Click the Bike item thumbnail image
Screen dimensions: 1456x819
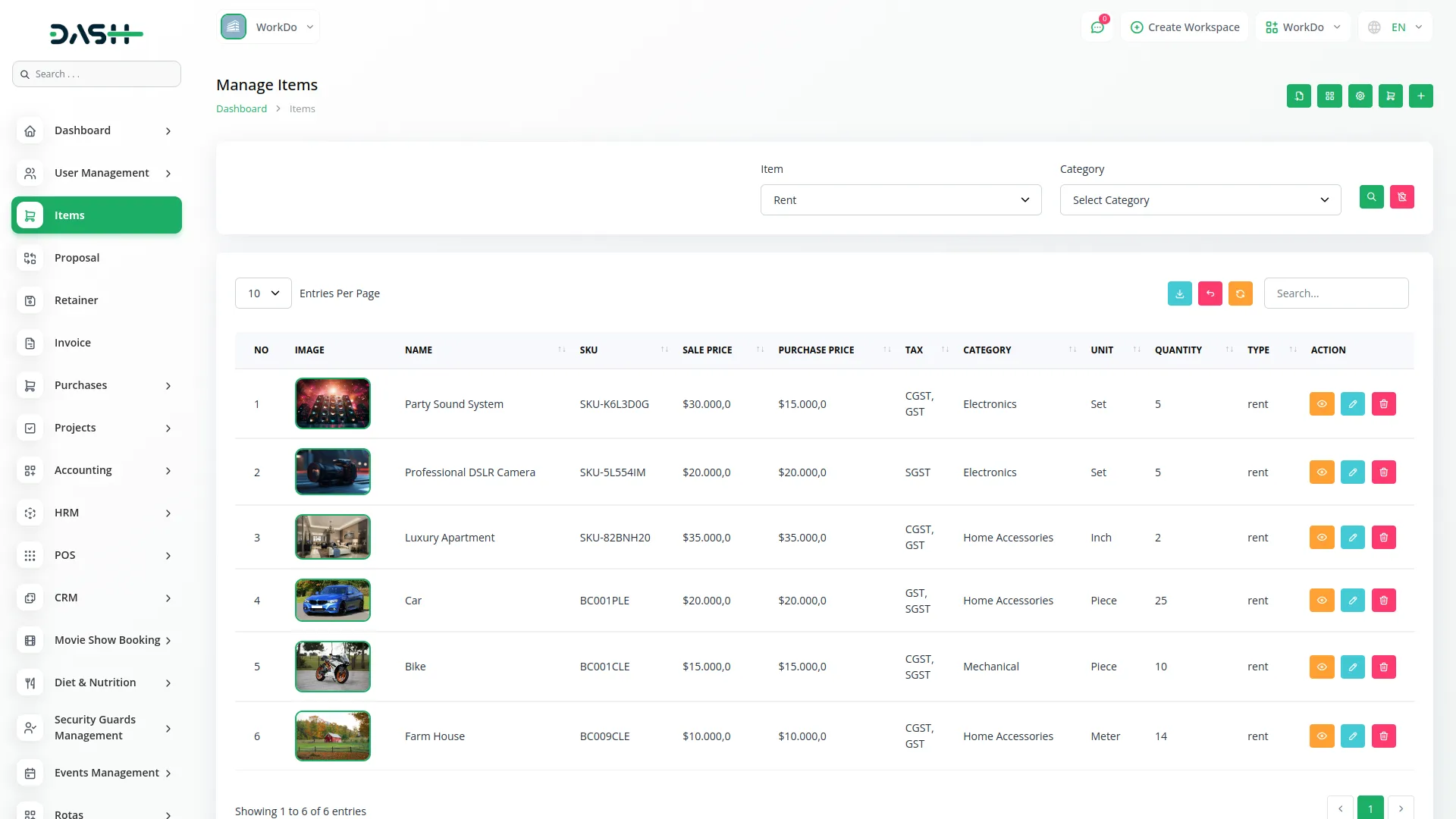click(333, 667)
